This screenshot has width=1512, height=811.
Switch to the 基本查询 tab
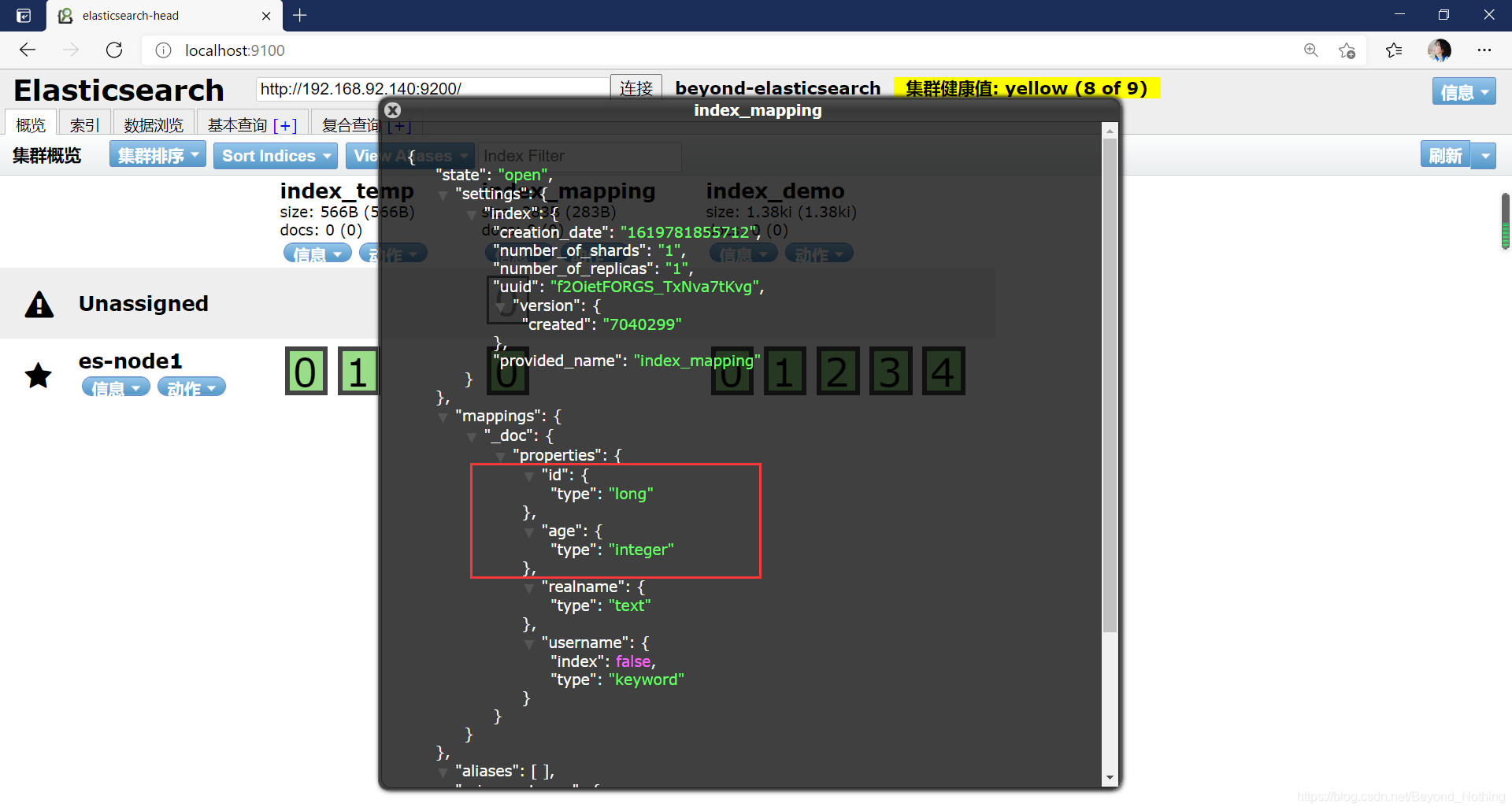pos(237,125)
